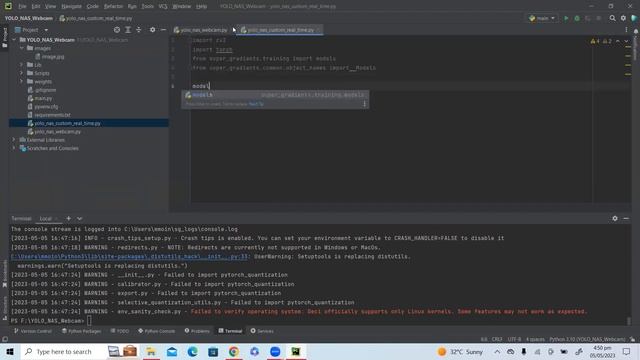Open Python Packages tool window tab
The width and height of the screenshot is (640, 360).
[82, 331]
